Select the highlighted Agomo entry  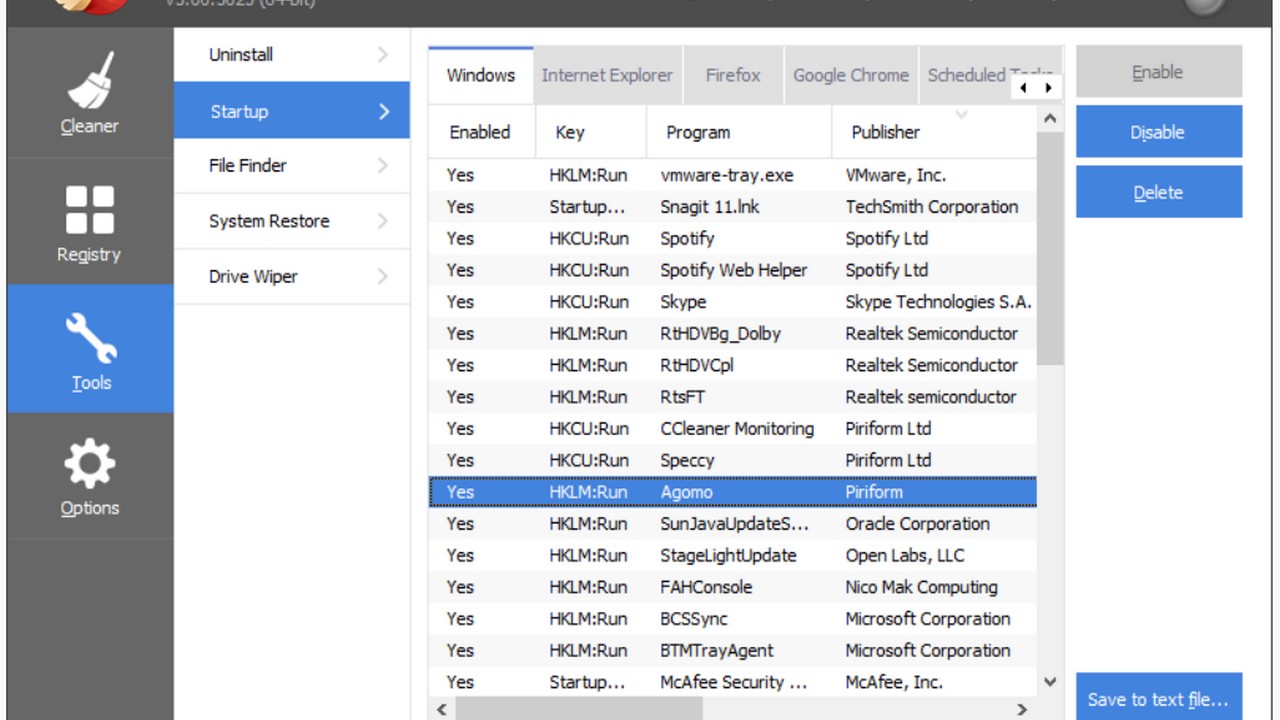[x=733, y=492]
